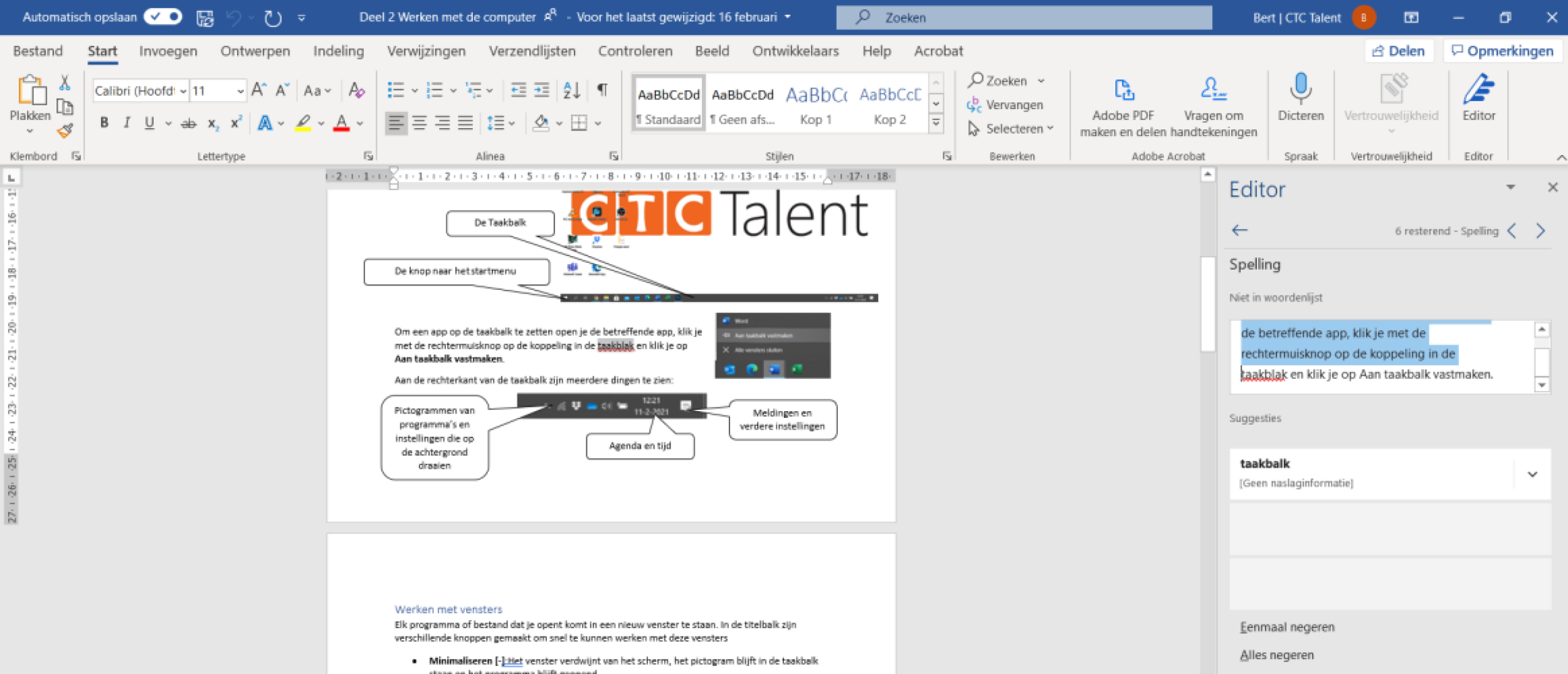1568x674 pixels.
Task: Click the sort A-Z icon
Action: tap(571, 90)
